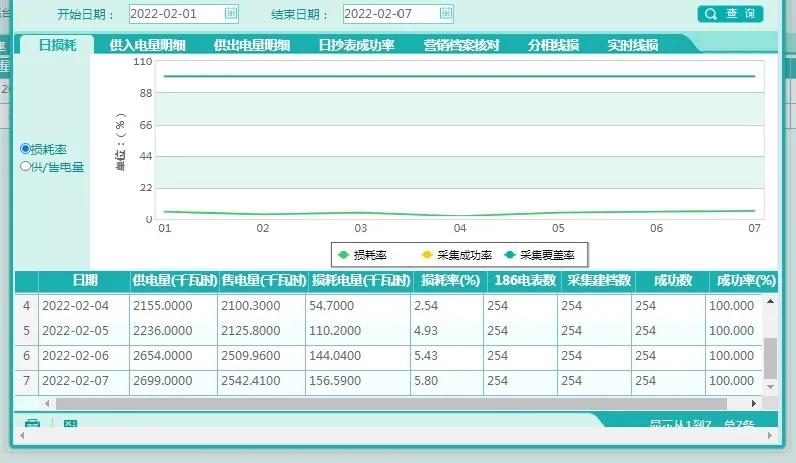
Task: Click the table's horizontal scrollbar thumb
Action: coord(391,404)
